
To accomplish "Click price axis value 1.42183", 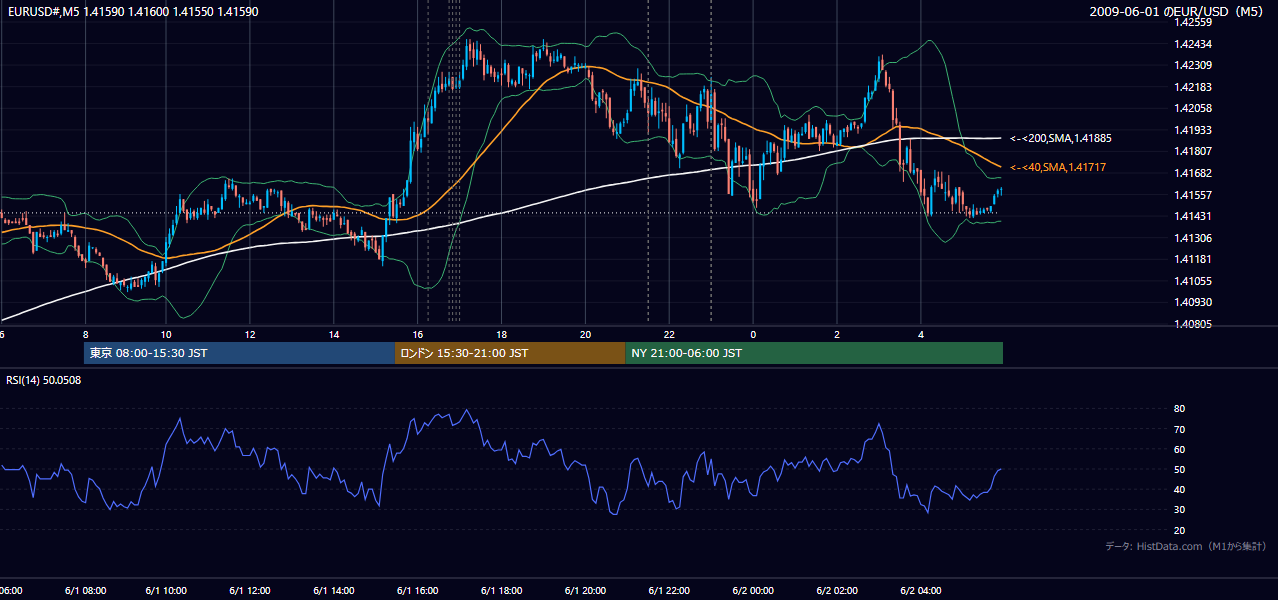I will point(1193,87).
